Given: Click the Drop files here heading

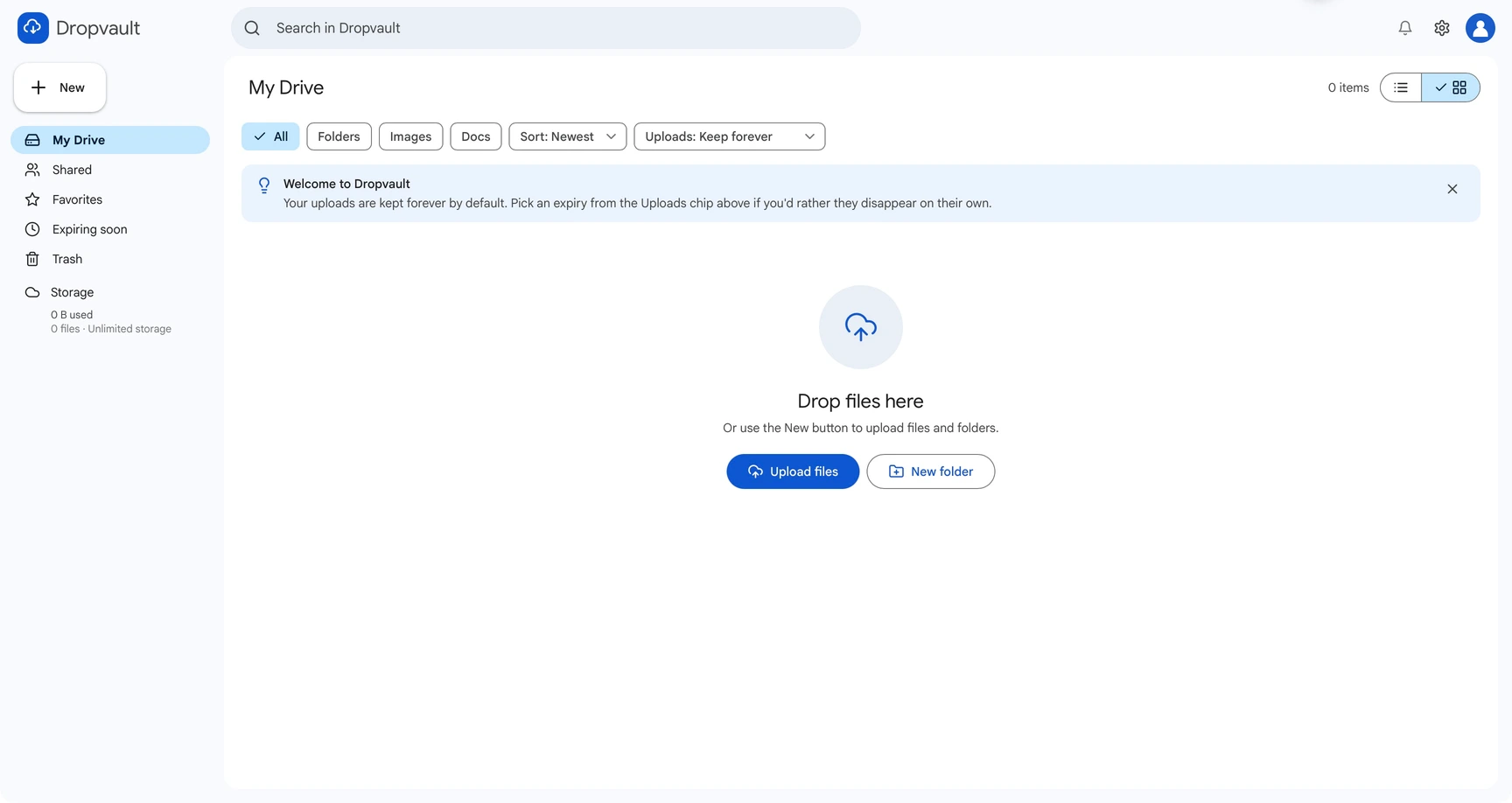Looking at the screenshot, I should tap(861, 401).
